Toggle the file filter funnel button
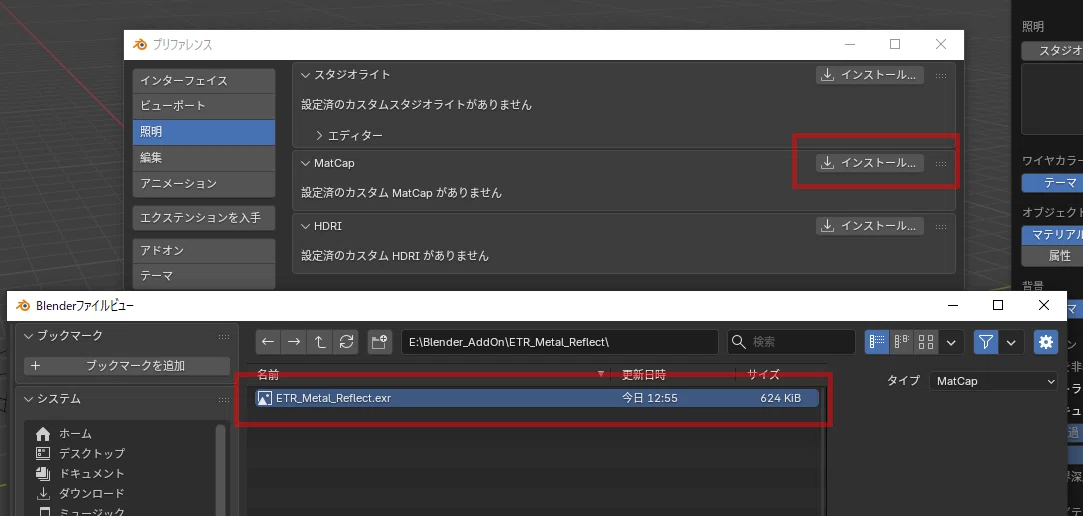The height and width of the screenshot is (516, 1083). (986, 342)
